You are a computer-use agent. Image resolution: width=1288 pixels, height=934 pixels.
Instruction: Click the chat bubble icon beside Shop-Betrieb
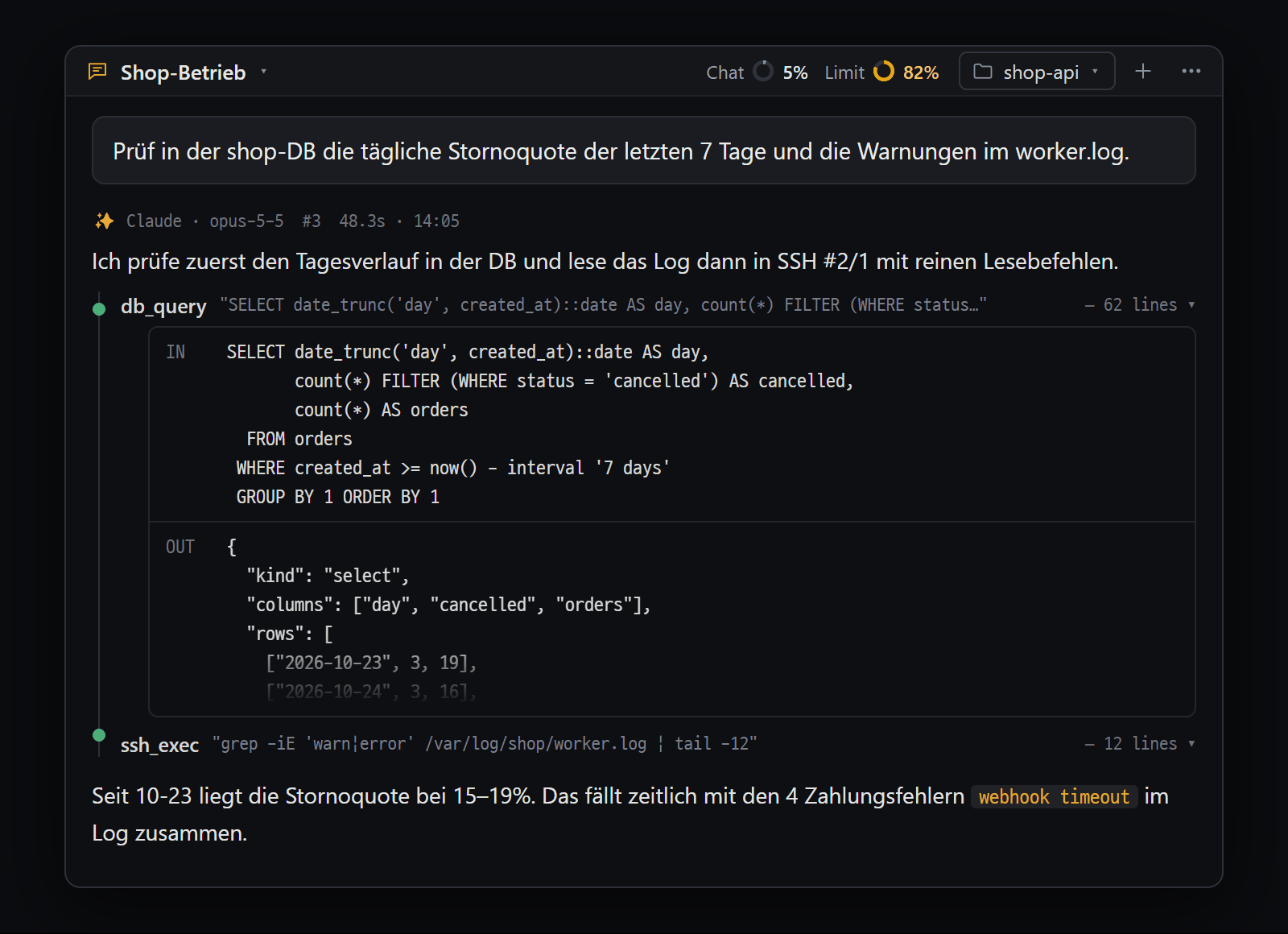pos(97,72)
